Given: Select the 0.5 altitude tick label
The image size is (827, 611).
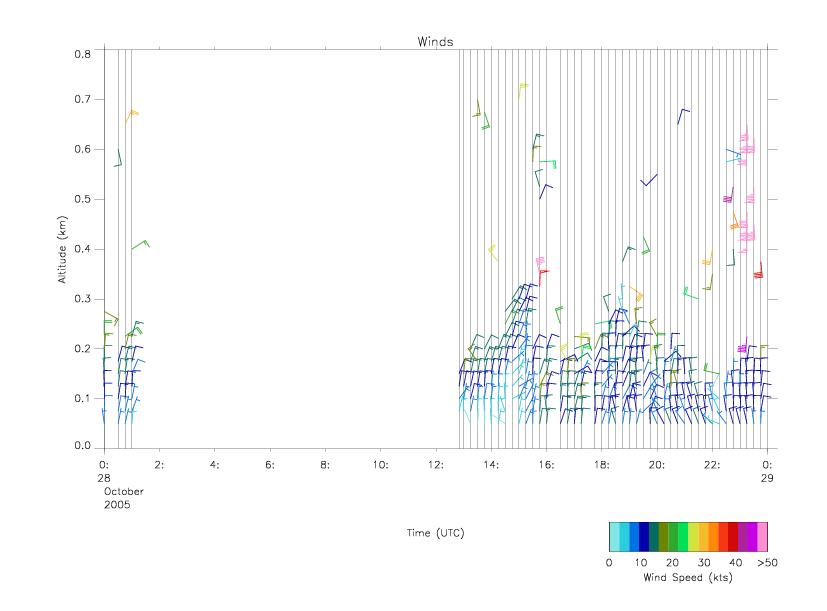Looking at the screenshot, I should 82,199.
